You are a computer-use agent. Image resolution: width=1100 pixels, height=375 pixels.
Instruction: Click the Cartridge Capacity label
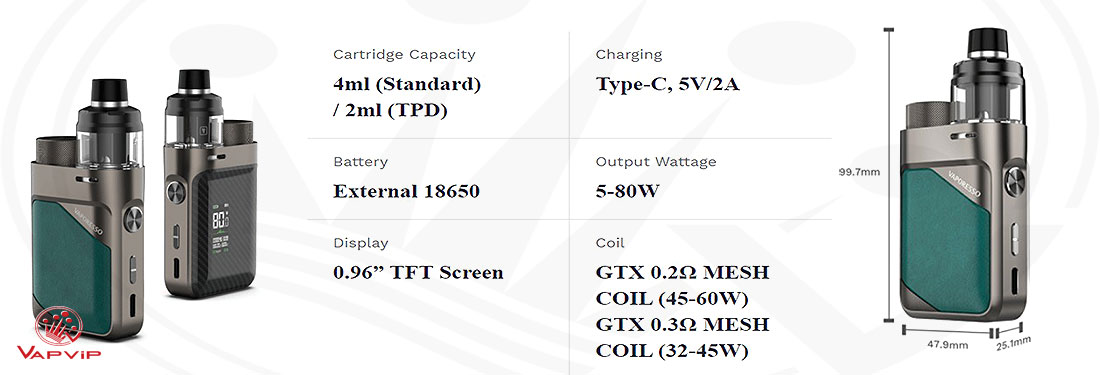(x=404, y=55)
